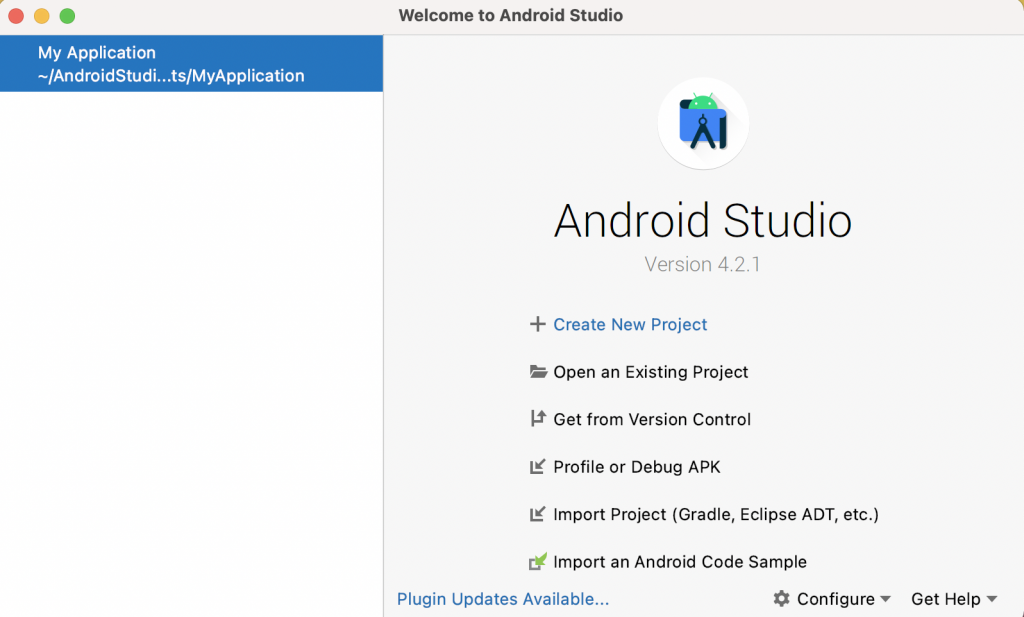Click the folder icon for Open an Existing Project
Image resolution: width=1024 pixels, height=617 pixels.
click(x=537, y=371)
